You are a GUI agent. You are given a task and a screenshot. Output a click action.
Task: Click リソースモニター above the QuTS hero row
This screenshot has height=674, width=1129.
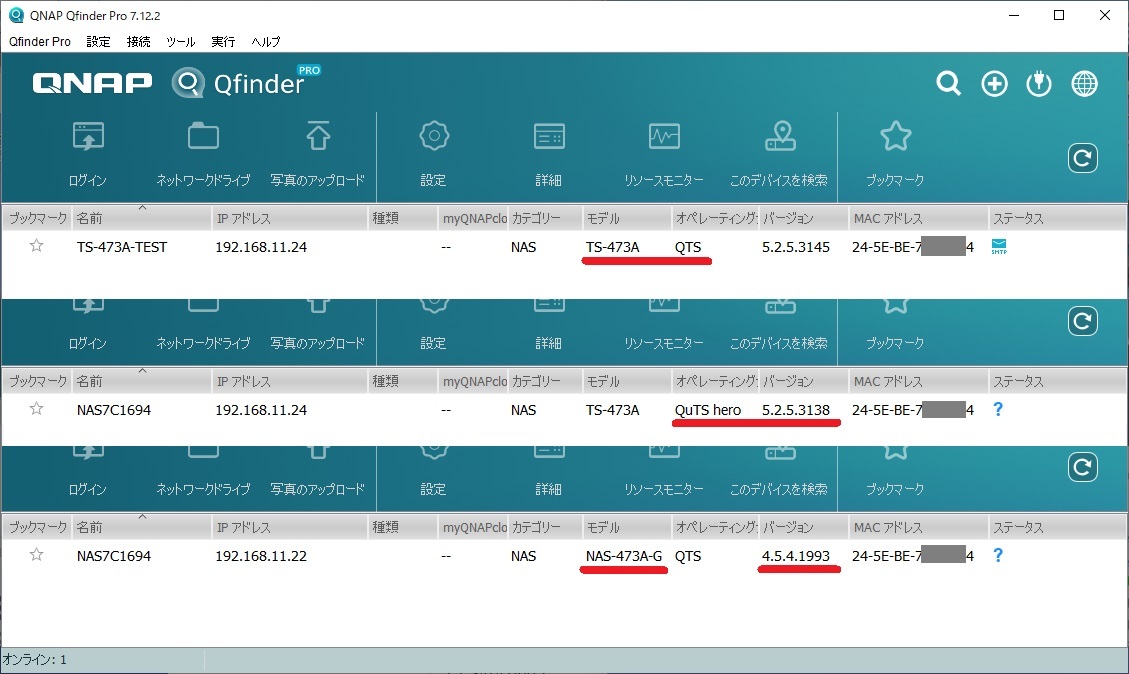pos(664,343)
